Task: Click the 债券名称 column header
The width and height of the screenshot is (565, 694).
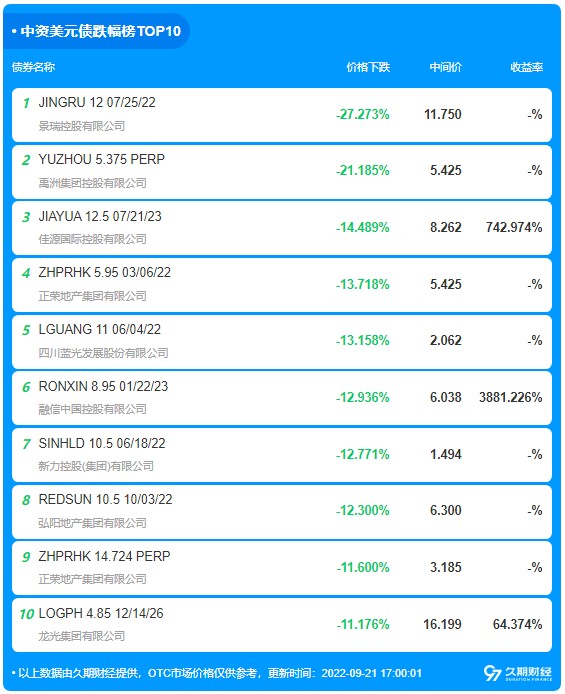Action: [x=34, y=67]
